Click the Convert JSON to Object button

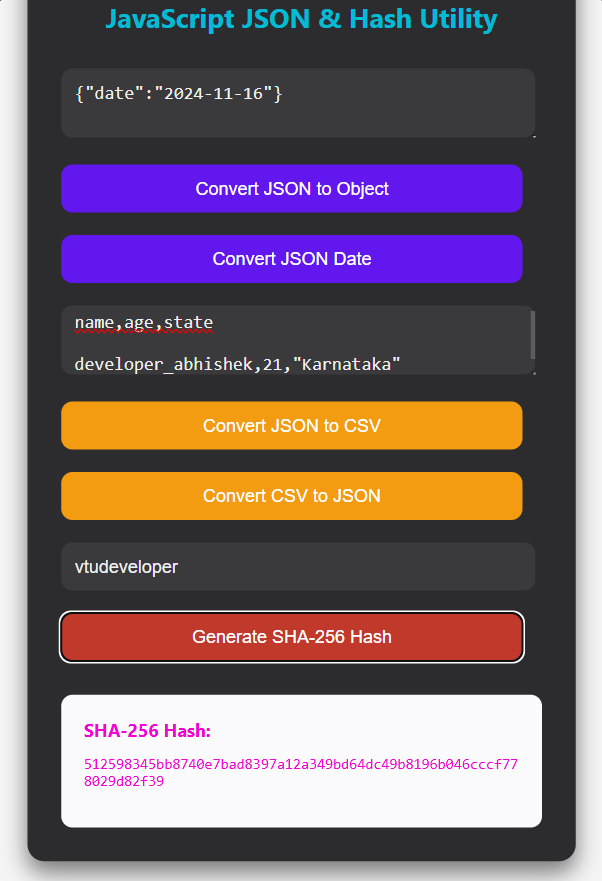point(292,189)
